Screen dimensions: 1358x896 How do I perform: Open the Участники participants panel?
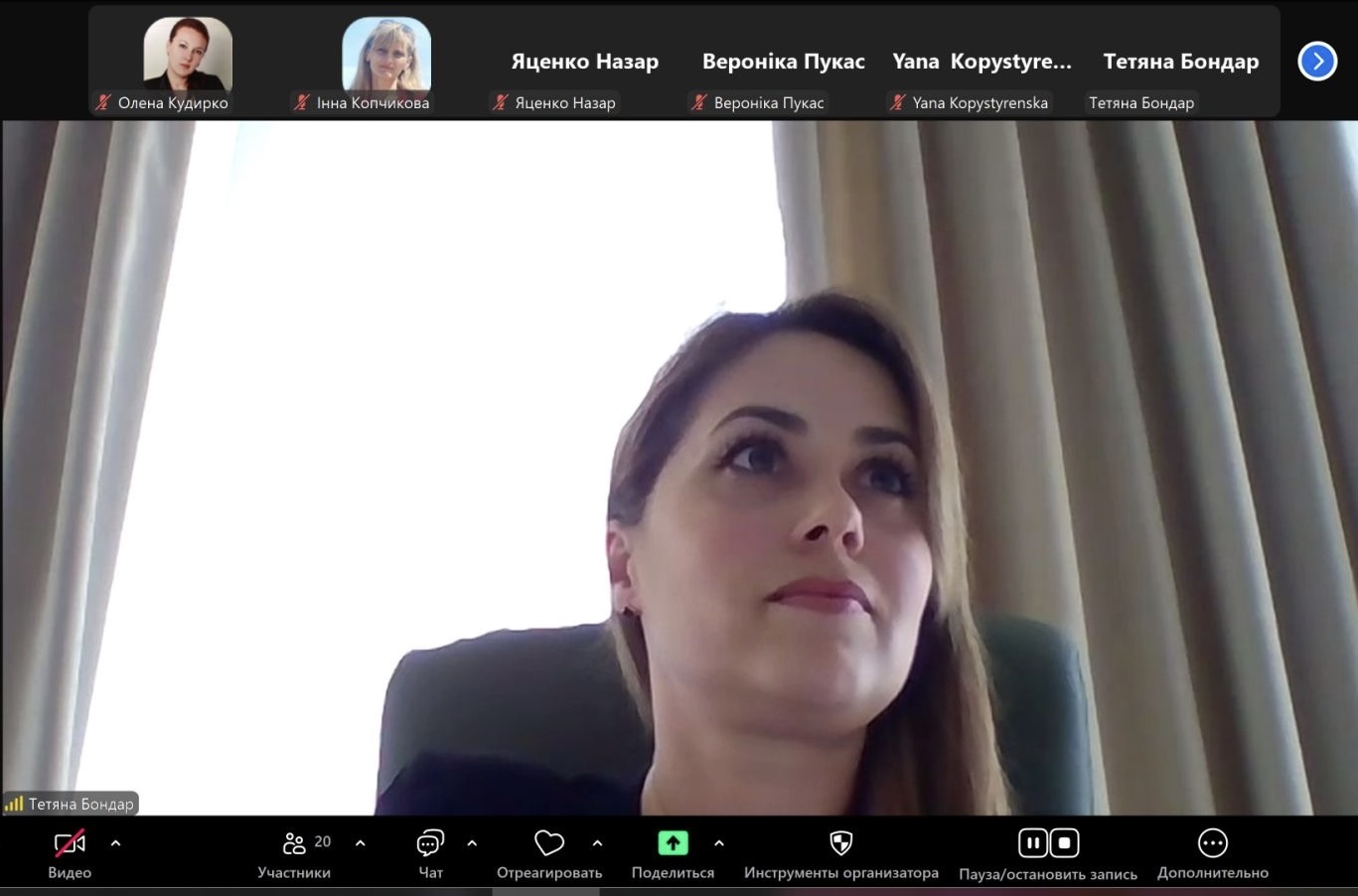(294, 844)
